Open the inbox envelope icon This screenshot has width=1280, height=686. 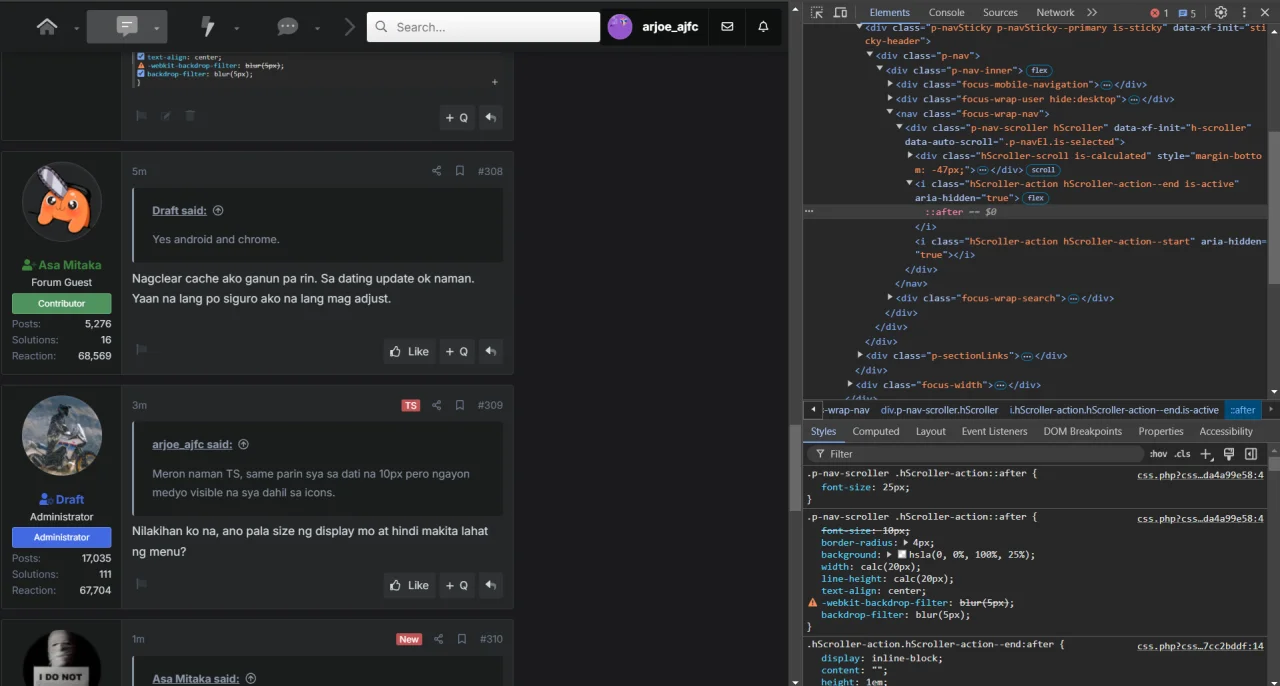727,27
